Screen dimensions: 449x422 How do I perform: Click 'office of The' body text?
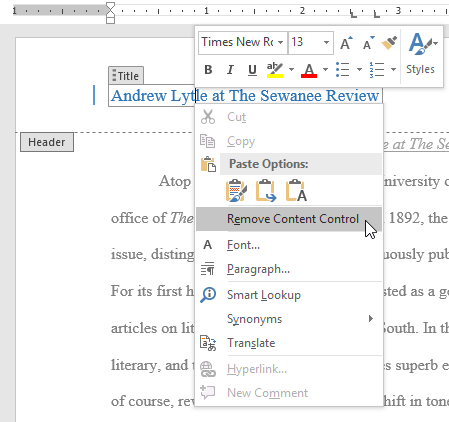152,218
